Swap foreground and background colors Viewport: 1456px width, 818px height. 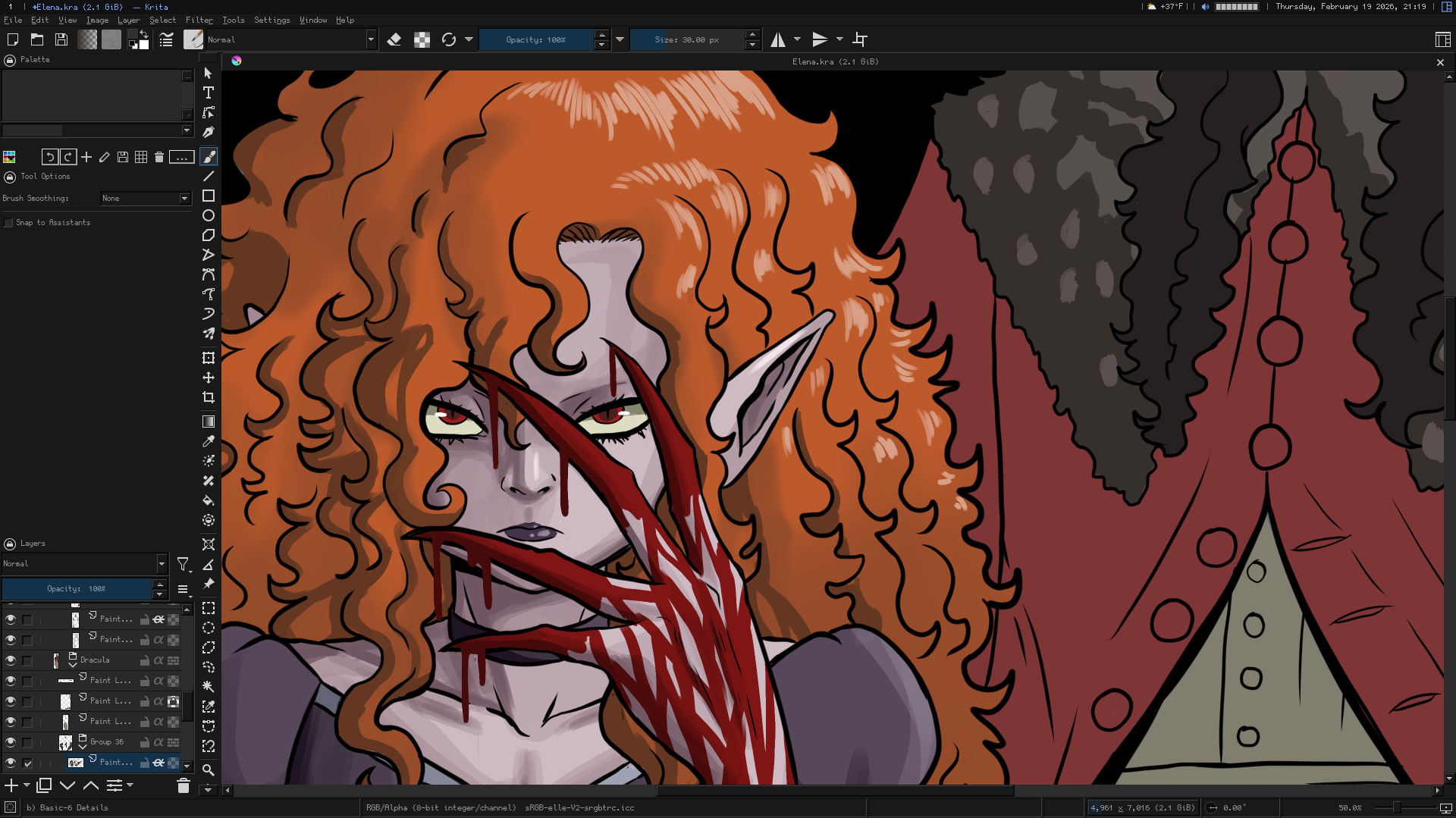(x=144, y=34)
